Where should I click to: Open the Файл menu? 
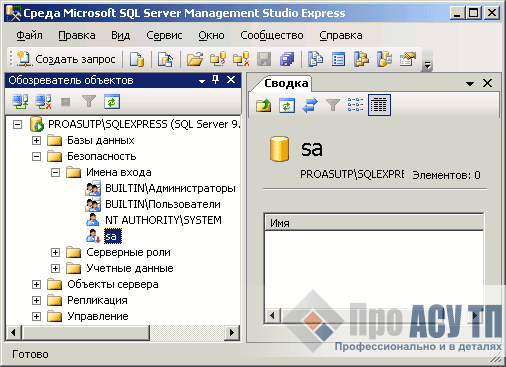pos(29,35)
